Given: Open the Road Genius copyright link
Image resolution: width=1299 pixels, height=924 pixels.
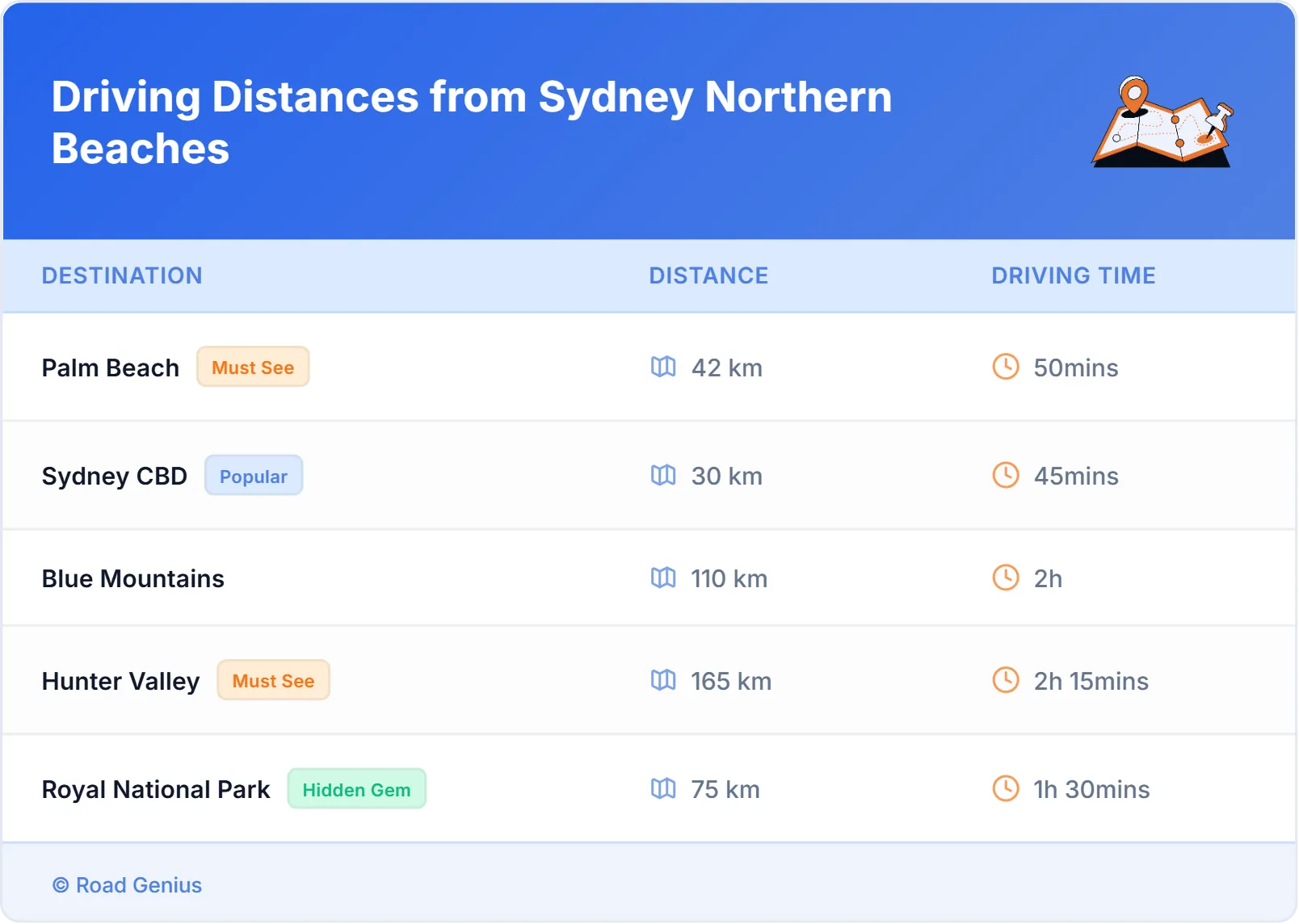Looking at the screenshot, I should 128,885.
